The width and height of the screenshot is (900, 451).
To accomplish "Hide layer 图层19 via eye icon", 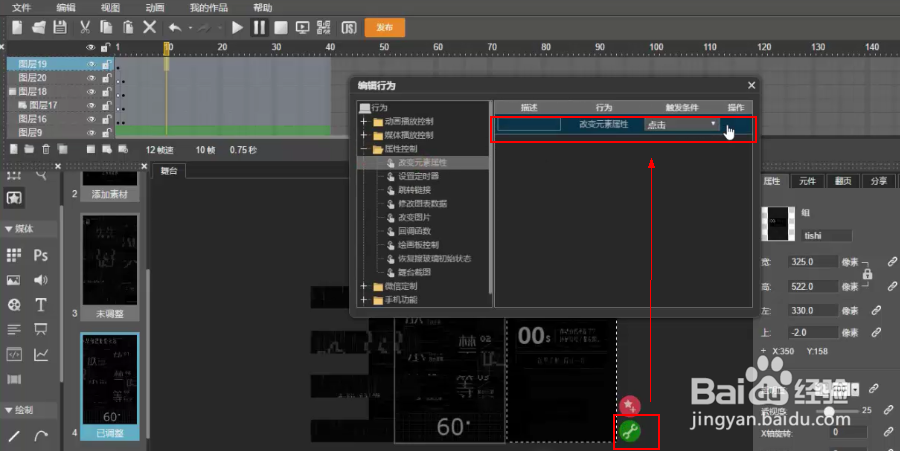I will coord(91,64).
